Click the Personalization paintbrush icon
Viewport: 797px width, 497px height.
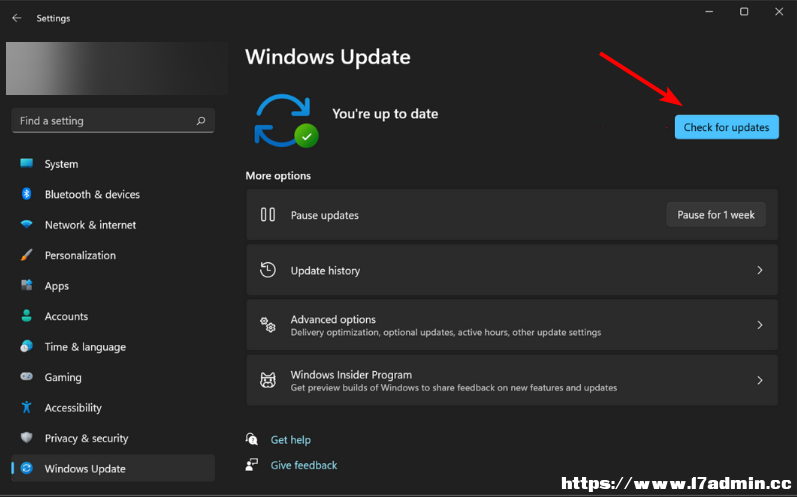26,255
